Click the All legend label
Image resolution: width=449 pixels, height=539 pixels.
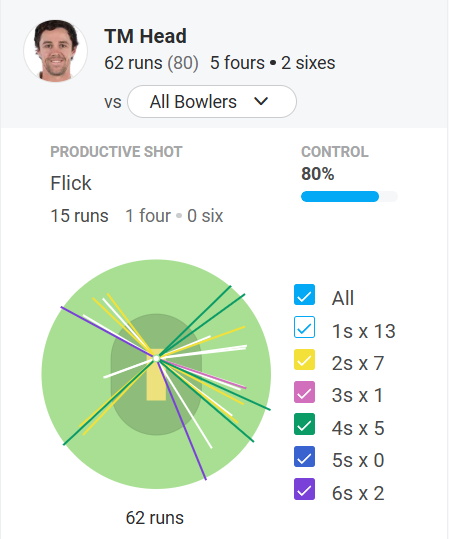[x=343, y=298]
